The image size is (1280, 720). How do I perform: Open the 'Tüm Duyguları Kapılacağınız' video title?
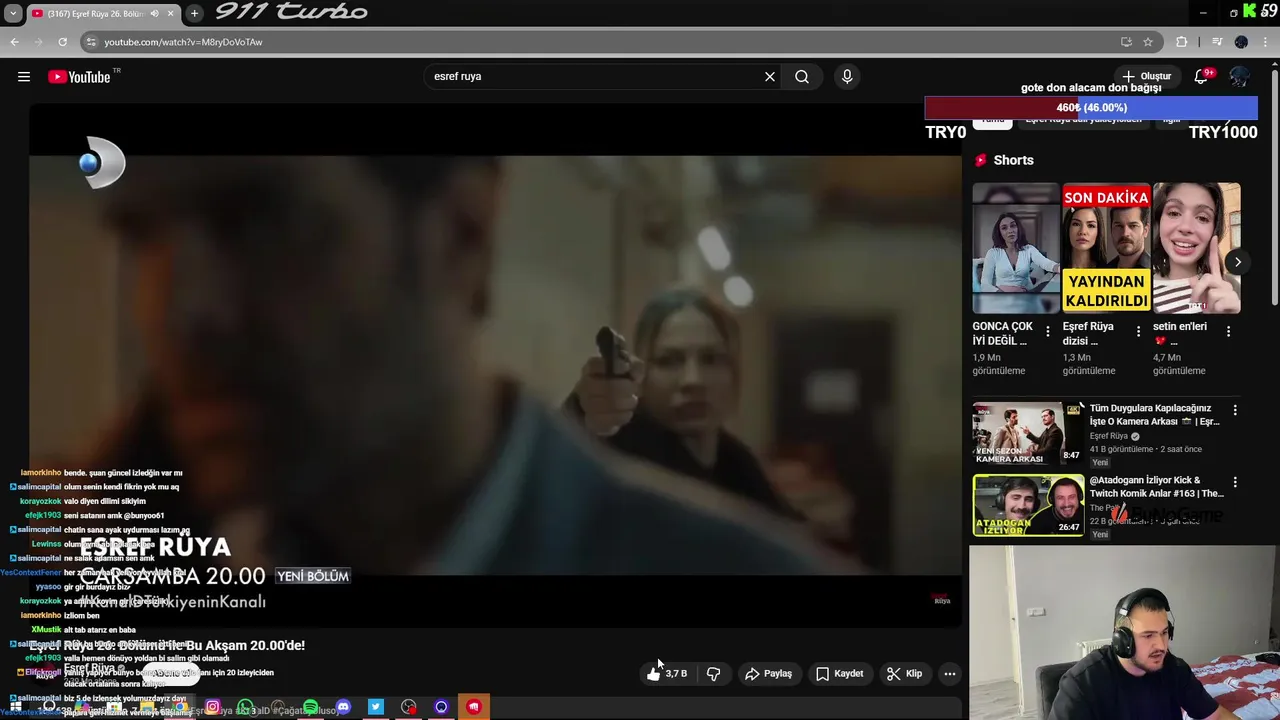(x=1154, y=415)
